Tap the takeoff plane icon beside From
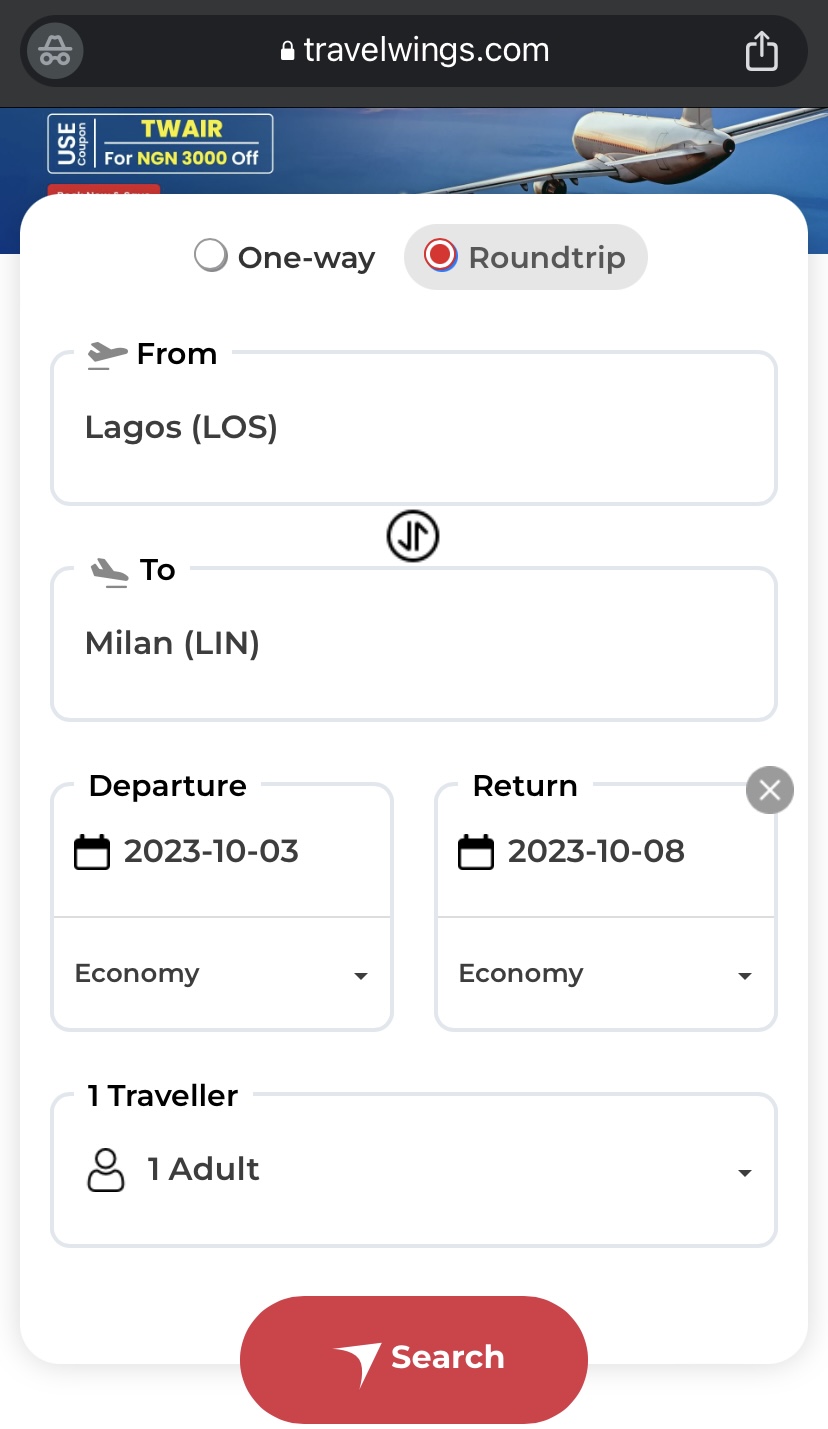Screen dimensions: 828x1429 [107, 354]
